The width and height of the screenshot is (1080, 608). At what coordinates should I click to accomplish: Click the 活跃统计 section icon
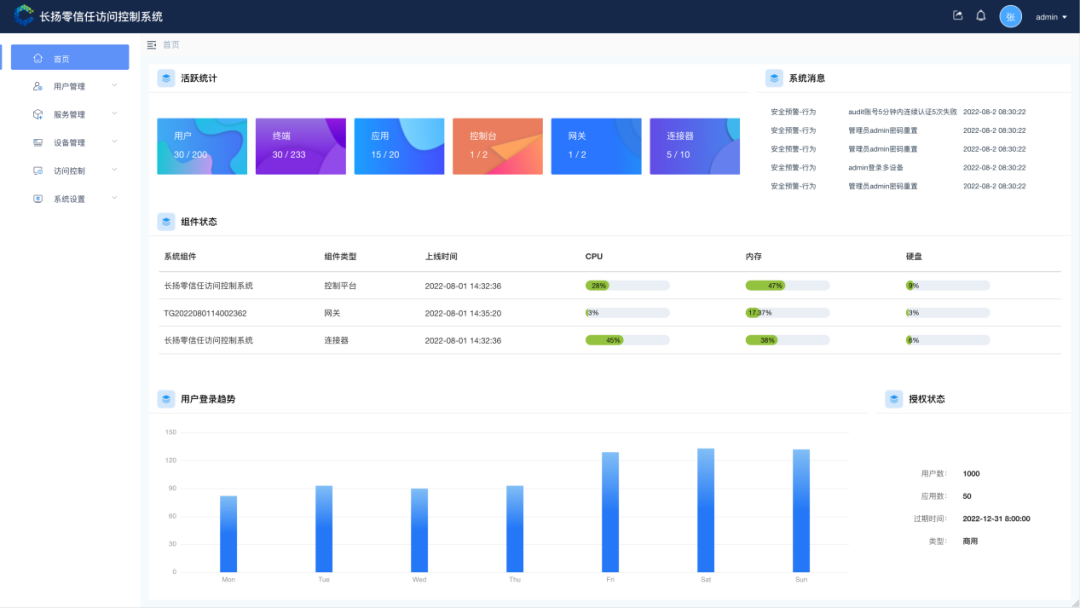point(166,78)
